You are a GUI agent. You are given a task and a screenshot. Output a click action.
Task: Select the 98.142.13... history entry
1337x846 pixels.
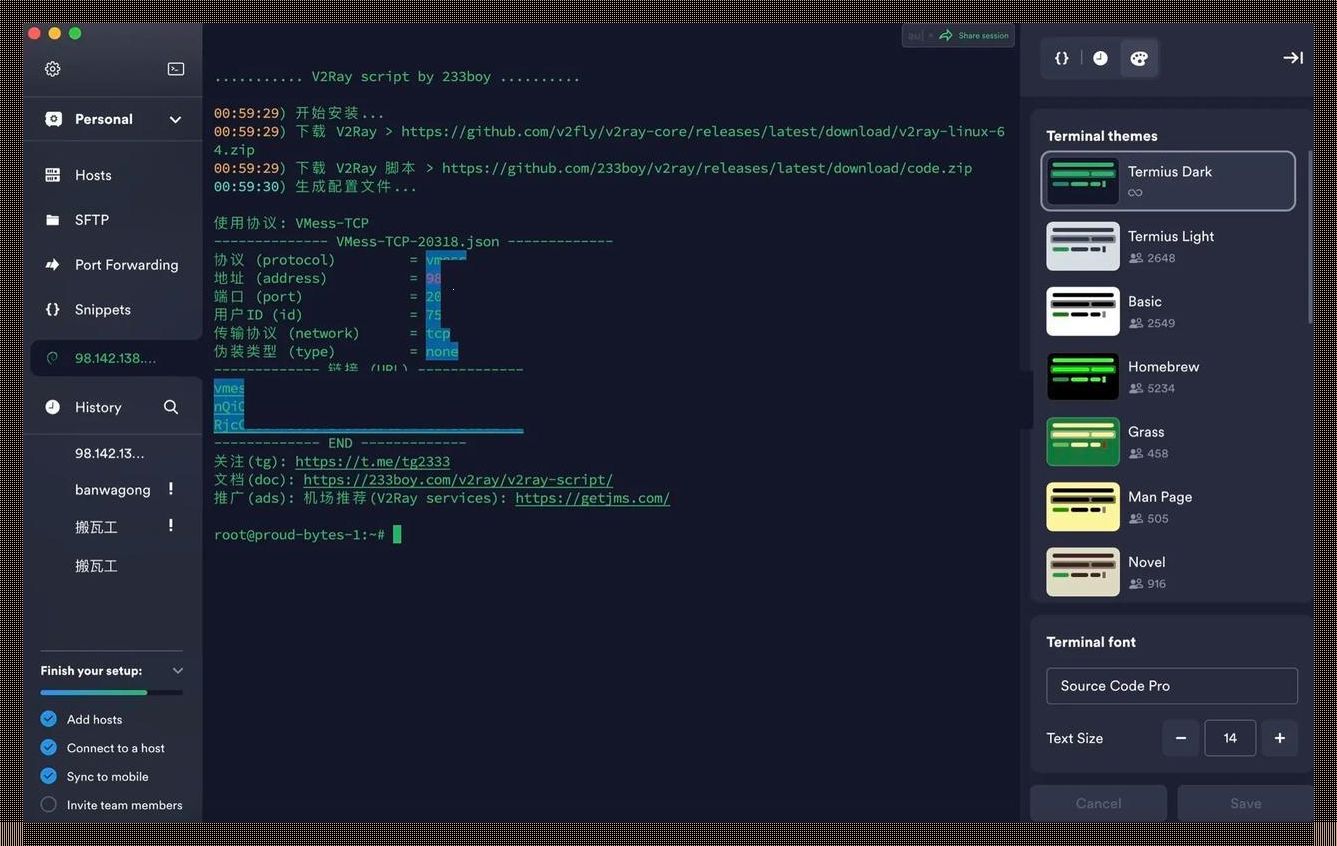click(110, 453)
